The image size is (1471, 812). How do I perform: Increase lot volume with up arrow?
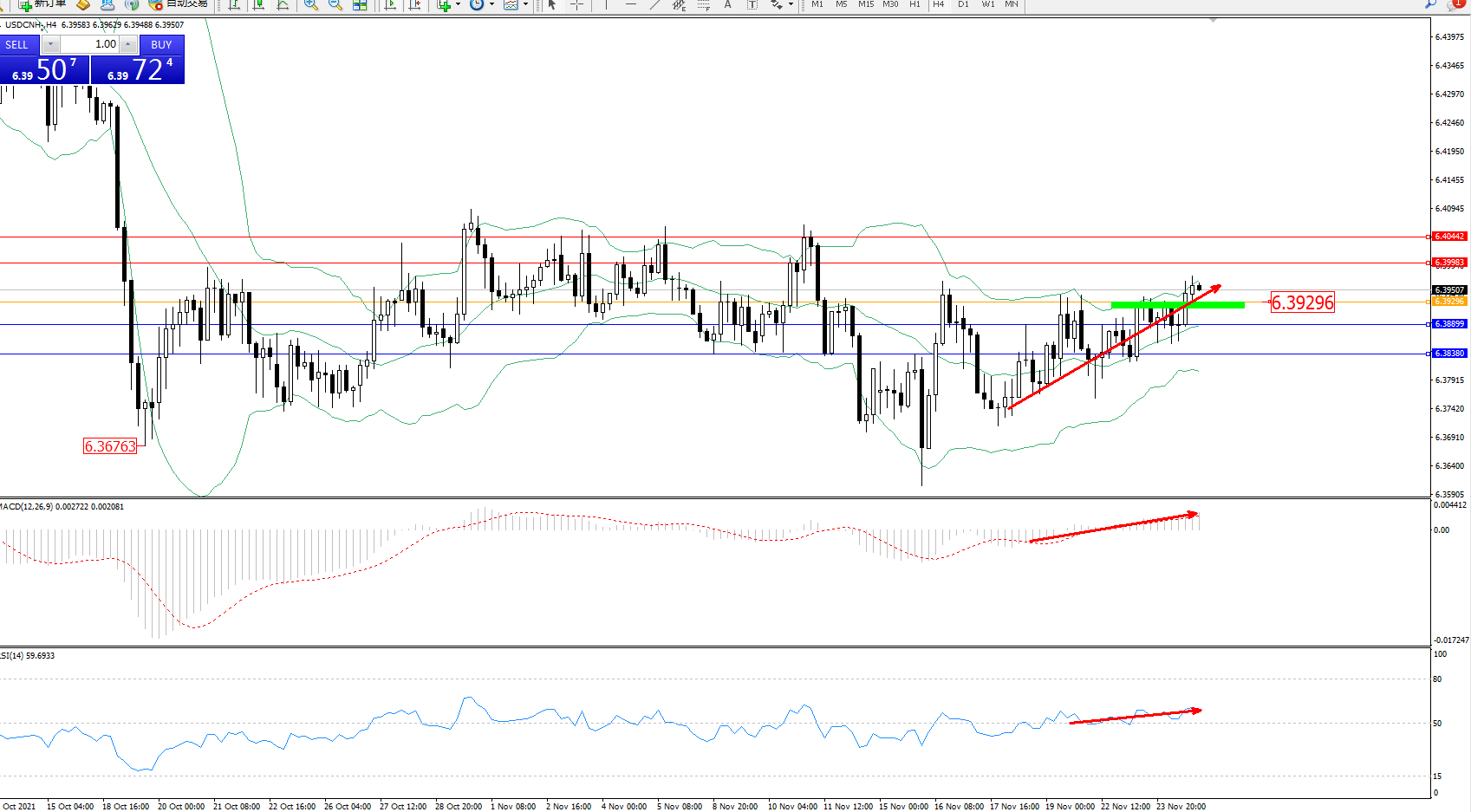coord(128,44)
